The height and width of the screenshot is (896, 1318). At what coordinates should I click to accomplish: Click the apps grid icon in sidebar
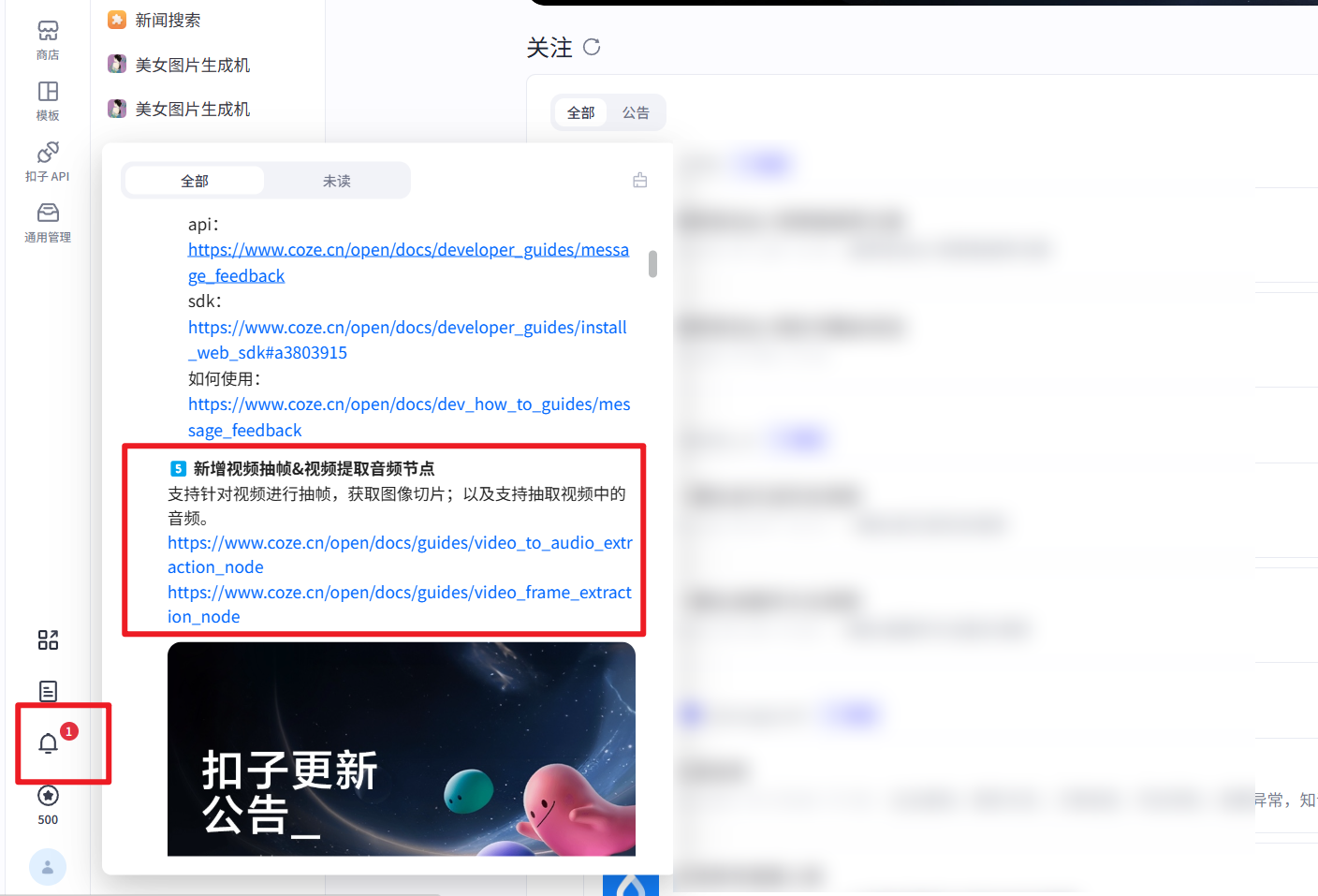tap(48, 639)
